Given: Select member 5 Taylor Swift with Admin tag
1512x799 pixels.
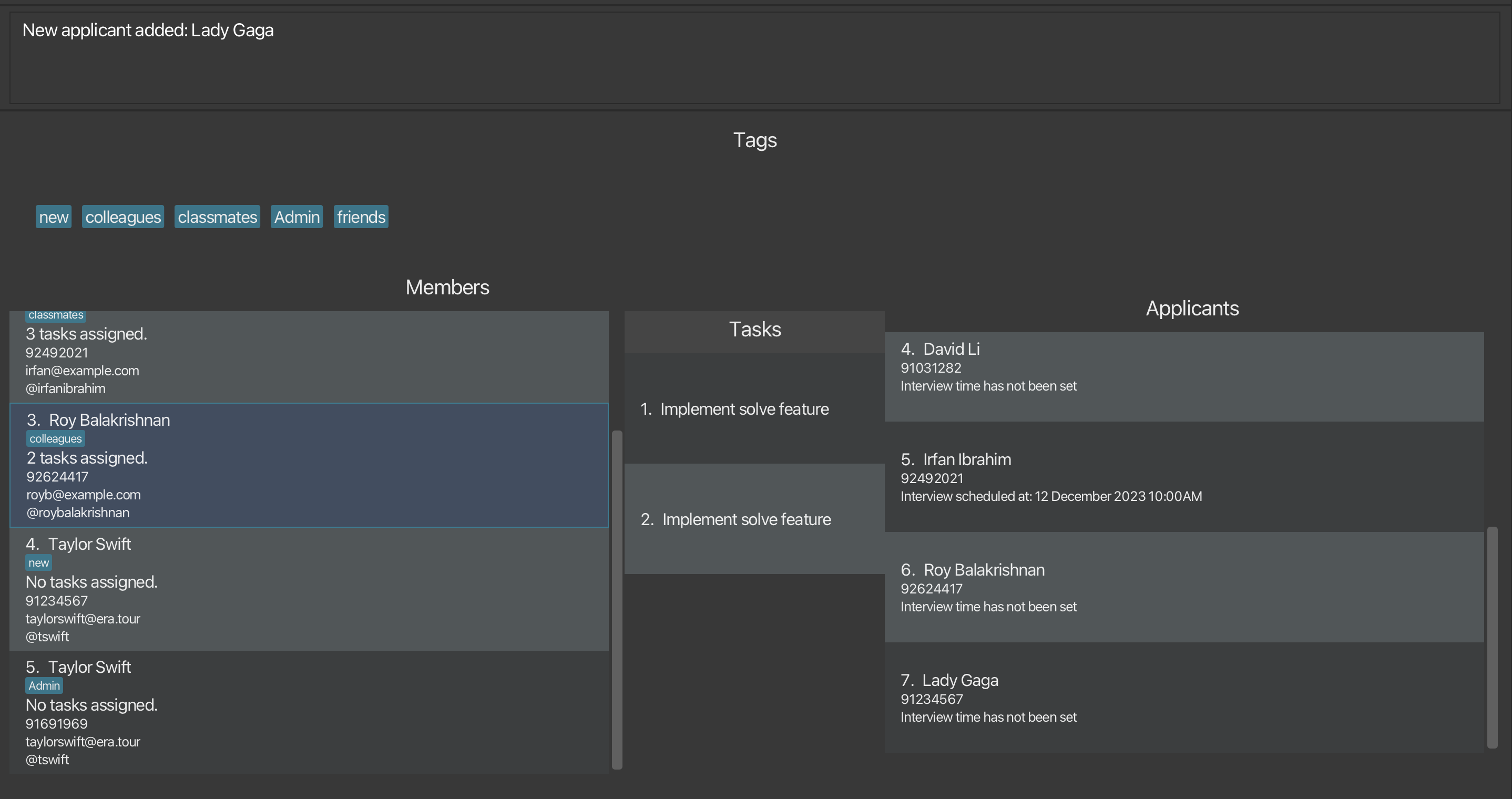Looking at the screenshot, I should tap(309, 712).
